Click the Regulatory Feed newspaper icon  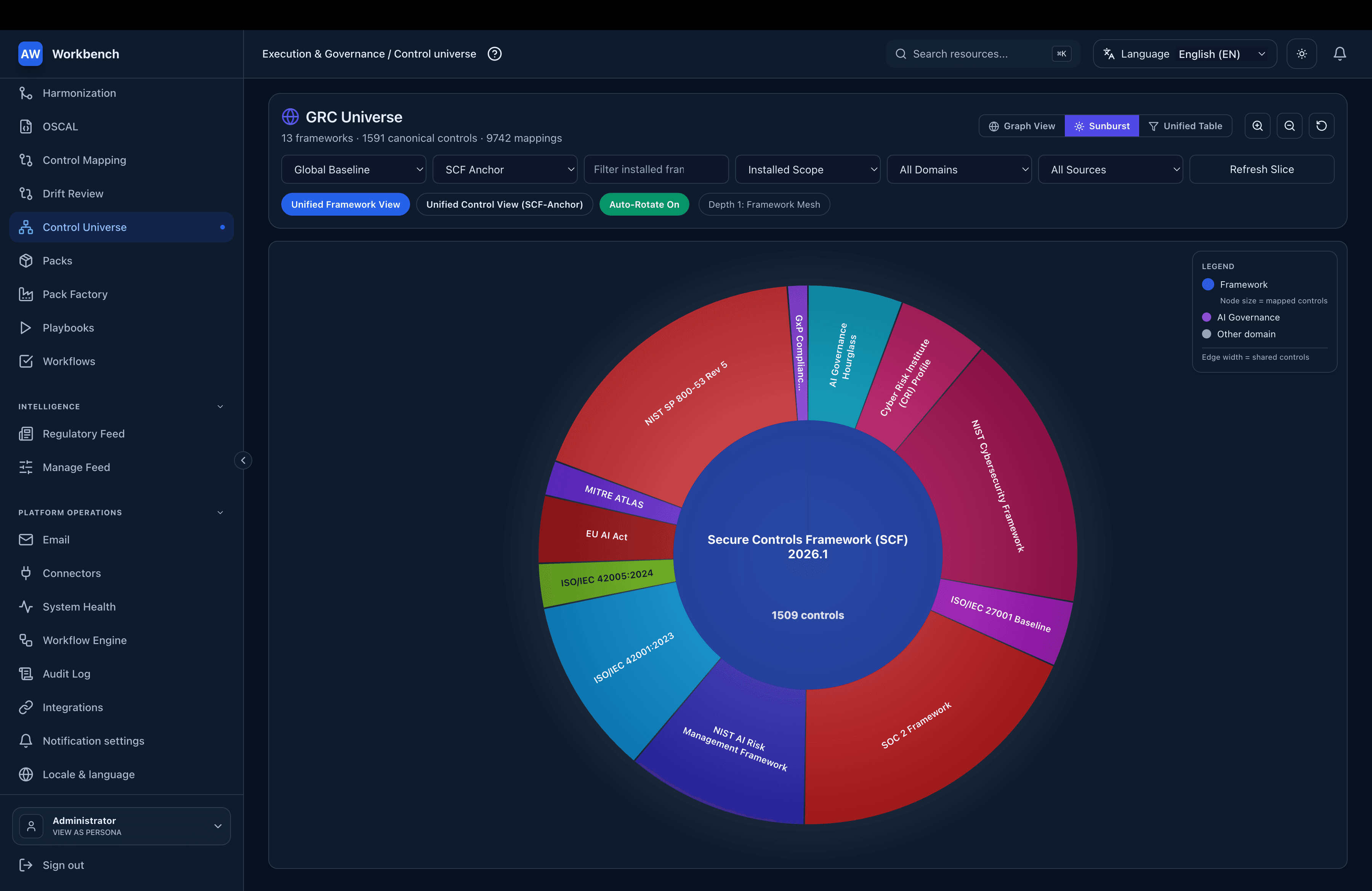26,433
